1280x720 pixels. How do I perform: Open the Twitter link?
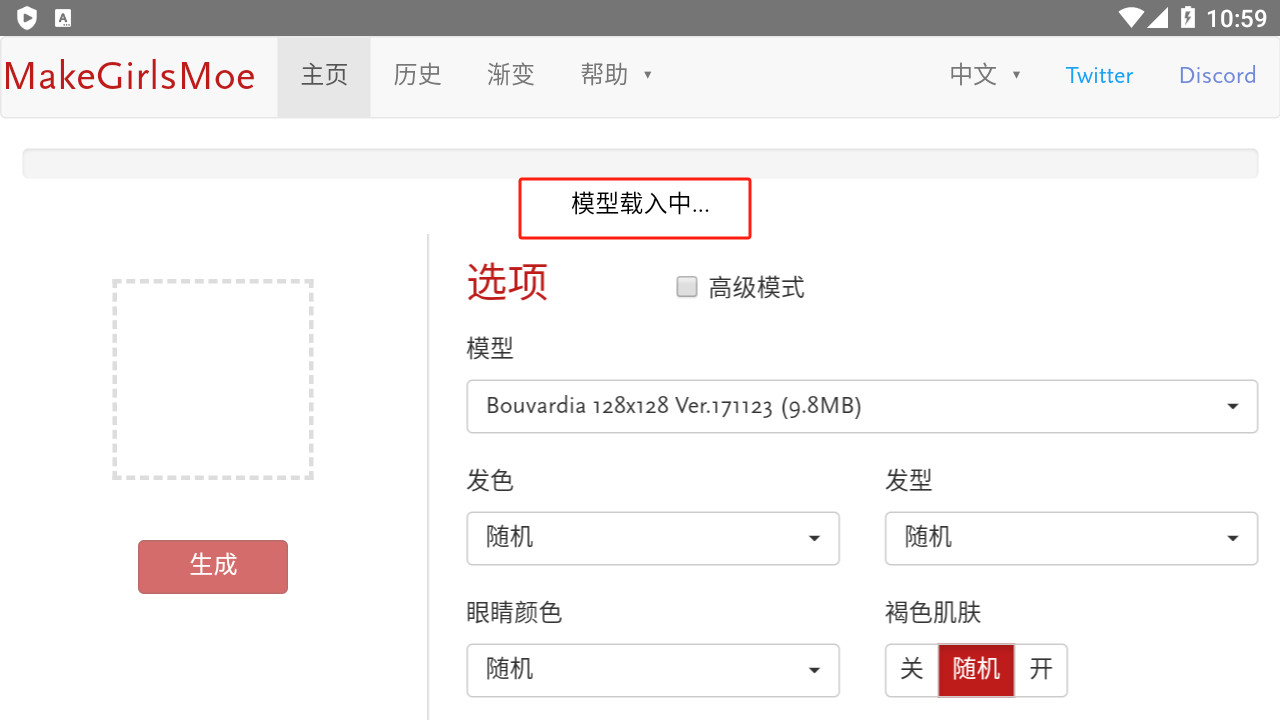point(1099,76)
